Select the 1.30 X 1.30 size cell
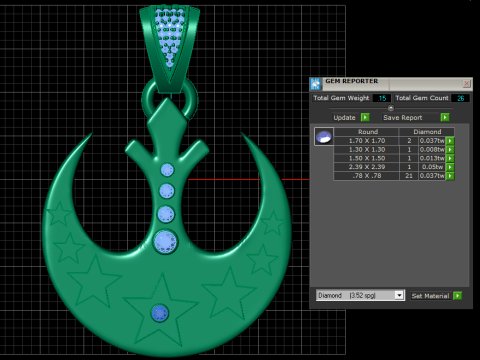 tap(367, 149)
